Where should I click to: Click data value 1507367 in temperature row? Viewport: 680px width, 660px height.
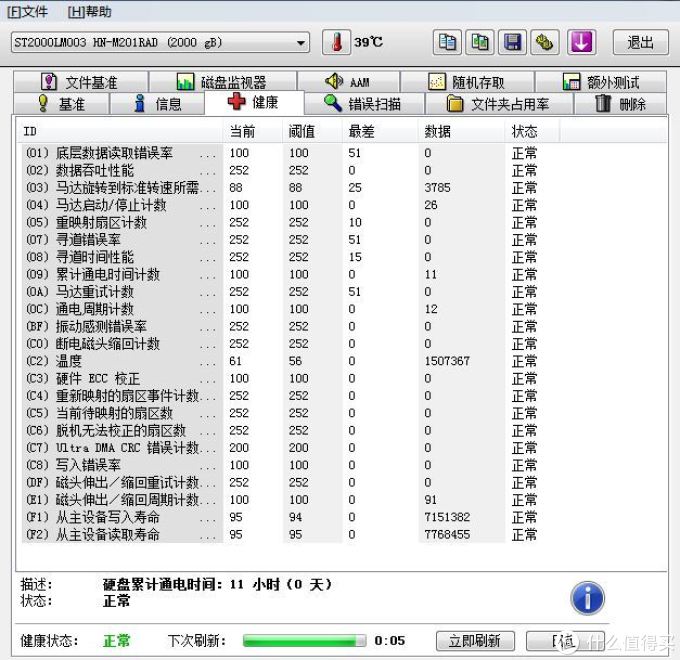(x=447, y=361)
